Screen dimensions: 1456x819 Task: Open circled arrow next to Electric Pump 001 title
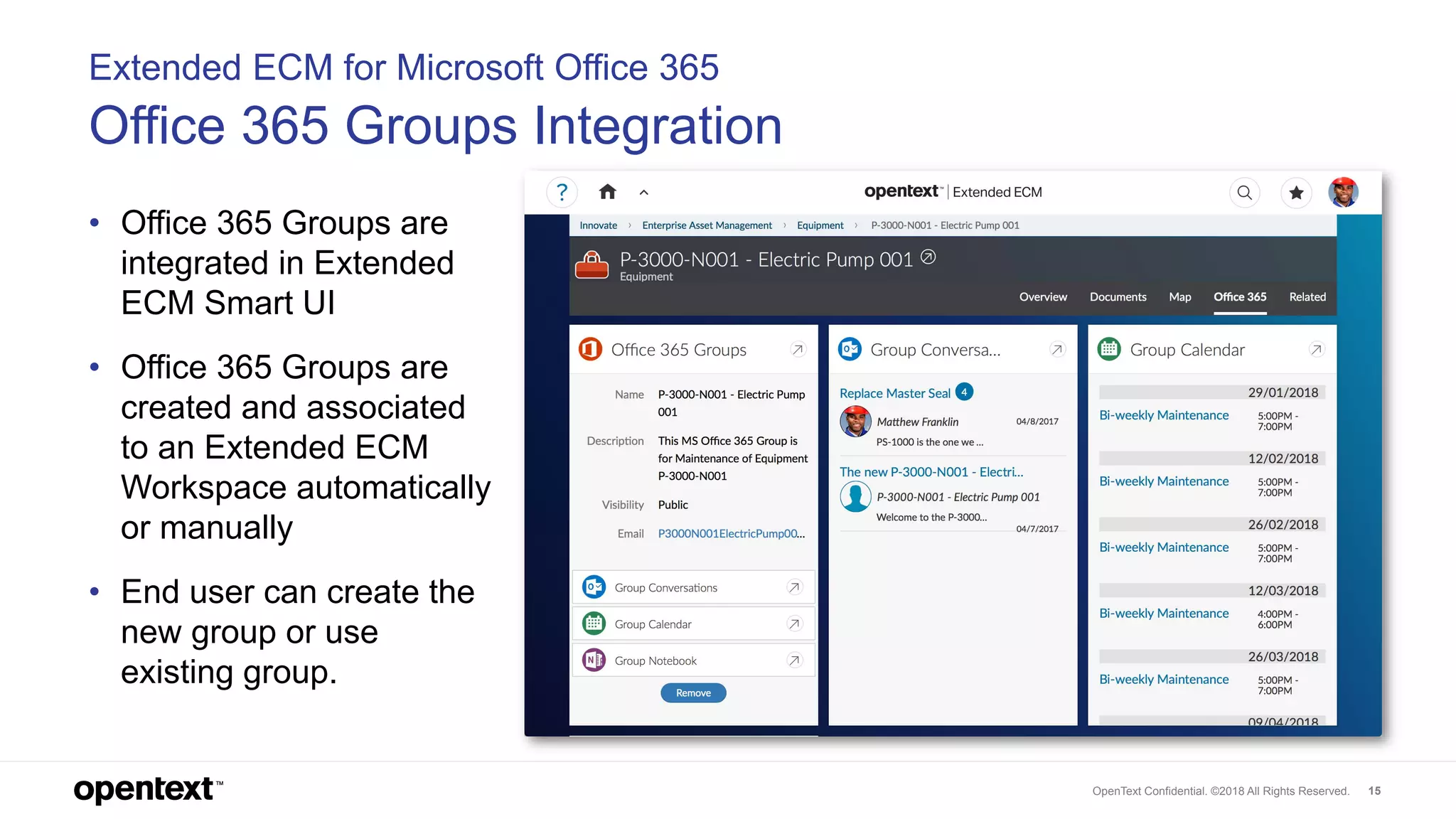(928, 257)
